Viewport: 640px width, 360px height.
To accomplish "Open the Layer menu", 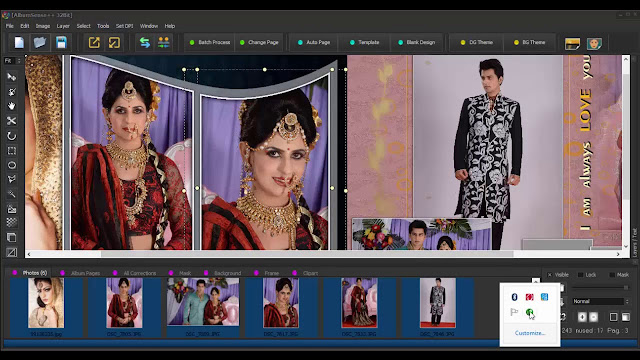I will pos(63,26).
